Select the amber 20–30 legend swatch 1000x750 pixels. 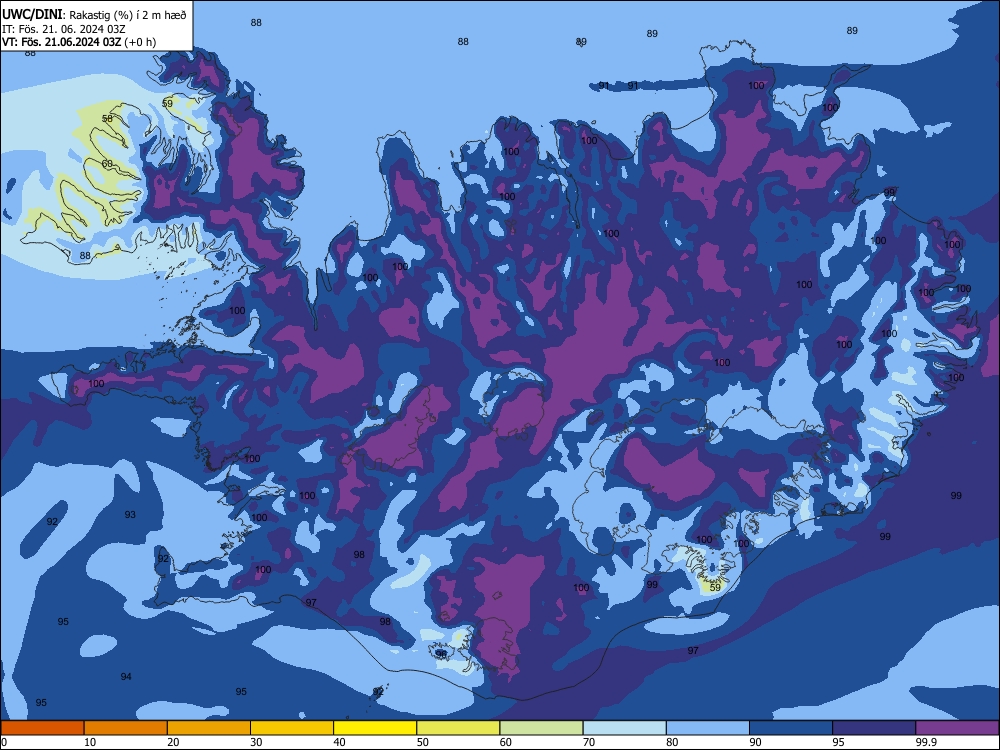(x=209, y=728)
